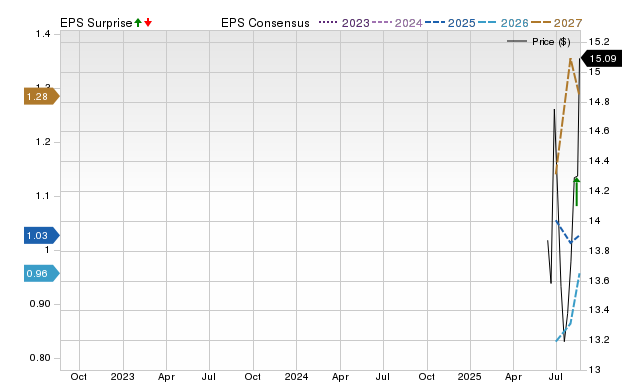The image size is (640, 382).
Task: Click the EPS Surprise label
Action: point(96,23)
